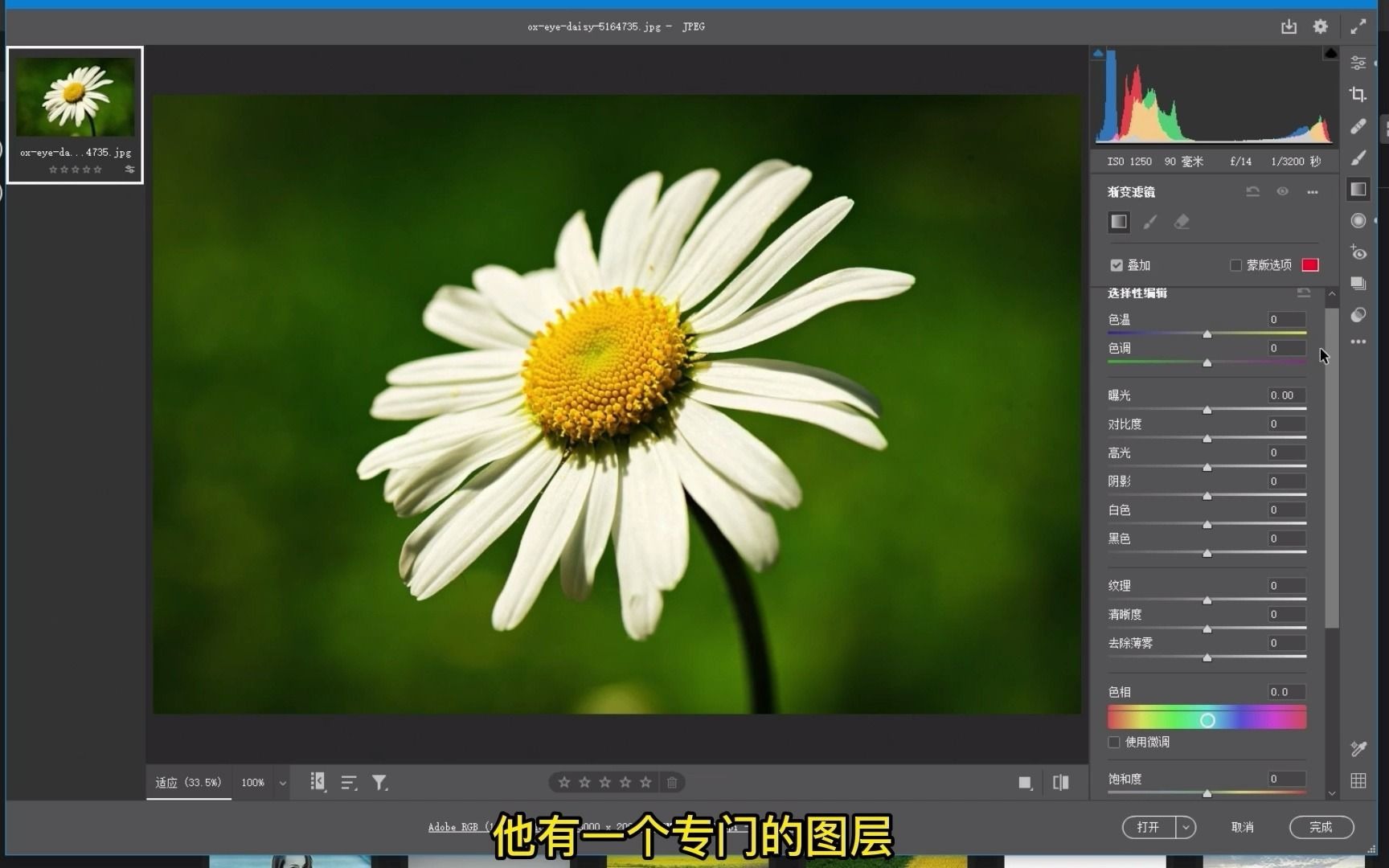
Task: Open the Spot Healing tool
Action: (1358, 126)
